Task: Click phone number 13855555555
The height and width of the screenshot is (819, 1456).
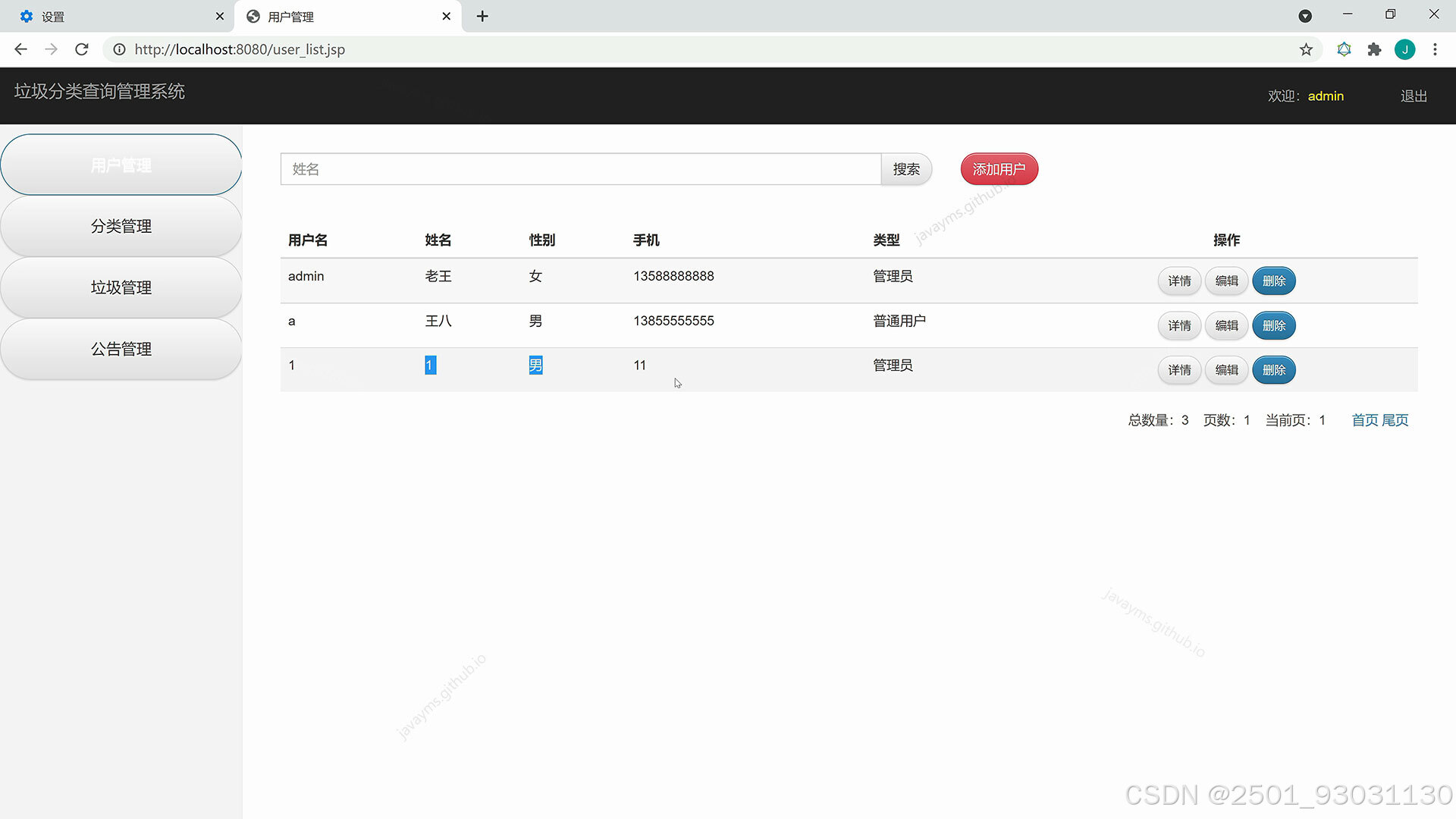Action: click(673, 321)
